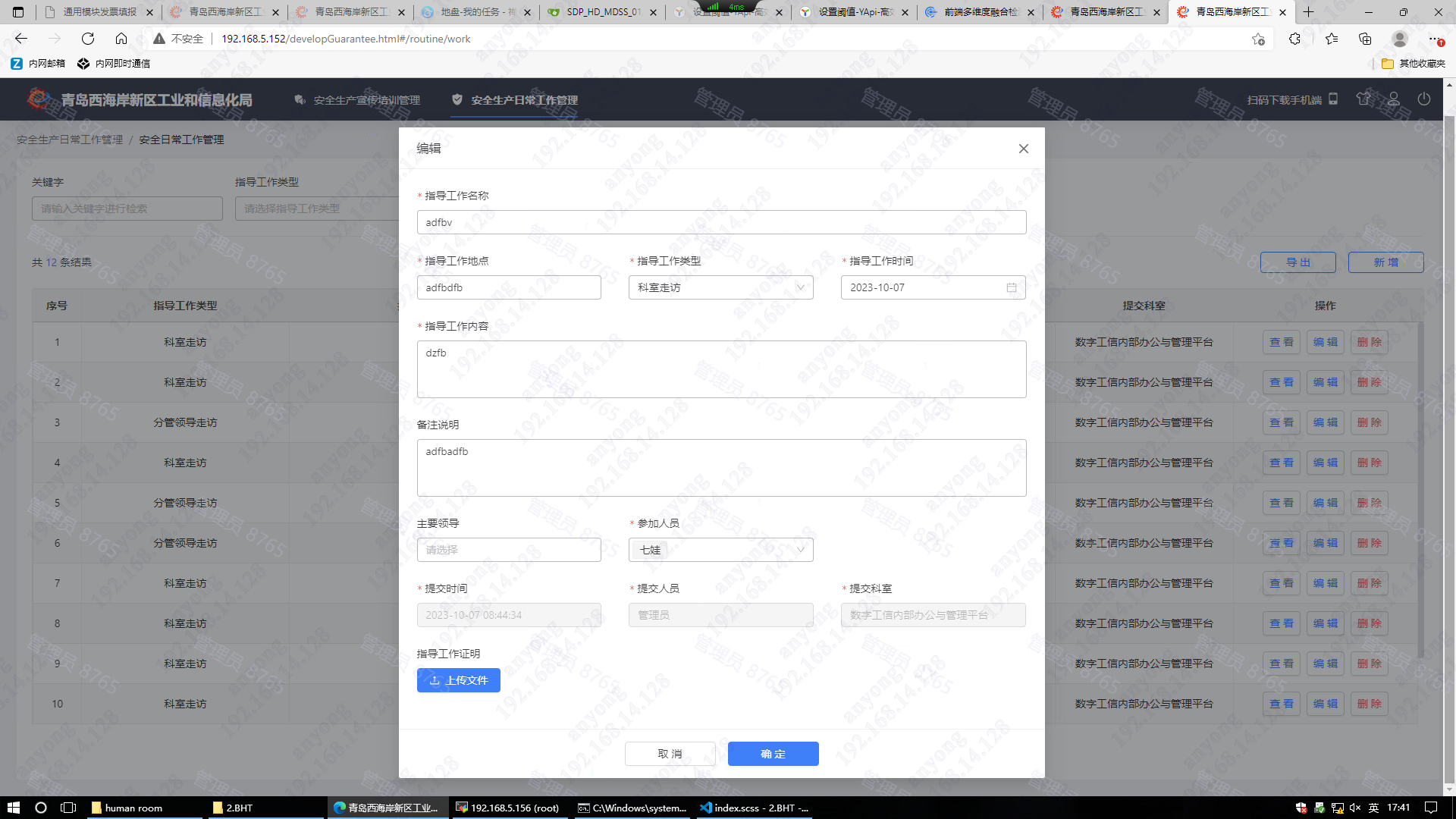Open tab actions menu icon at top-left
Viewport: 1456px width, 819px height.
pos(18,12)
